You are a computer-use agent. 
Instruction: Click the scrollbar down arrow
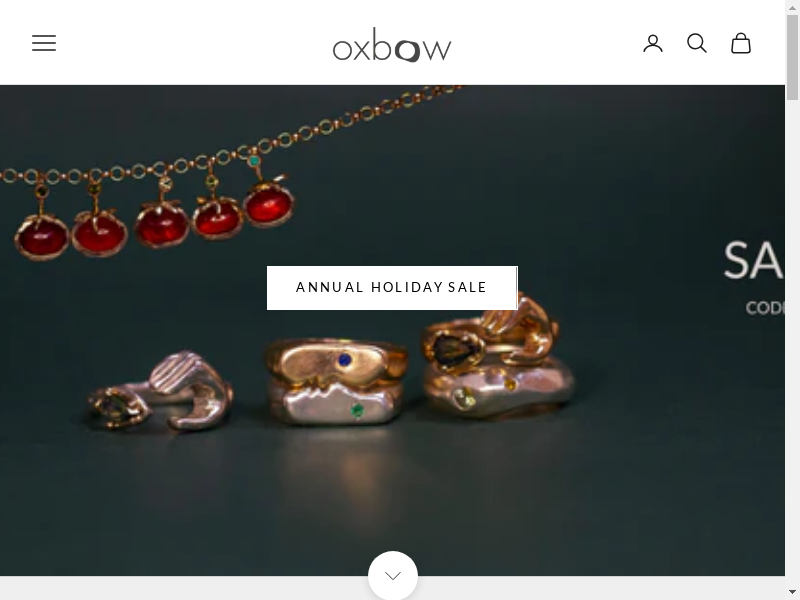[793, 592]
